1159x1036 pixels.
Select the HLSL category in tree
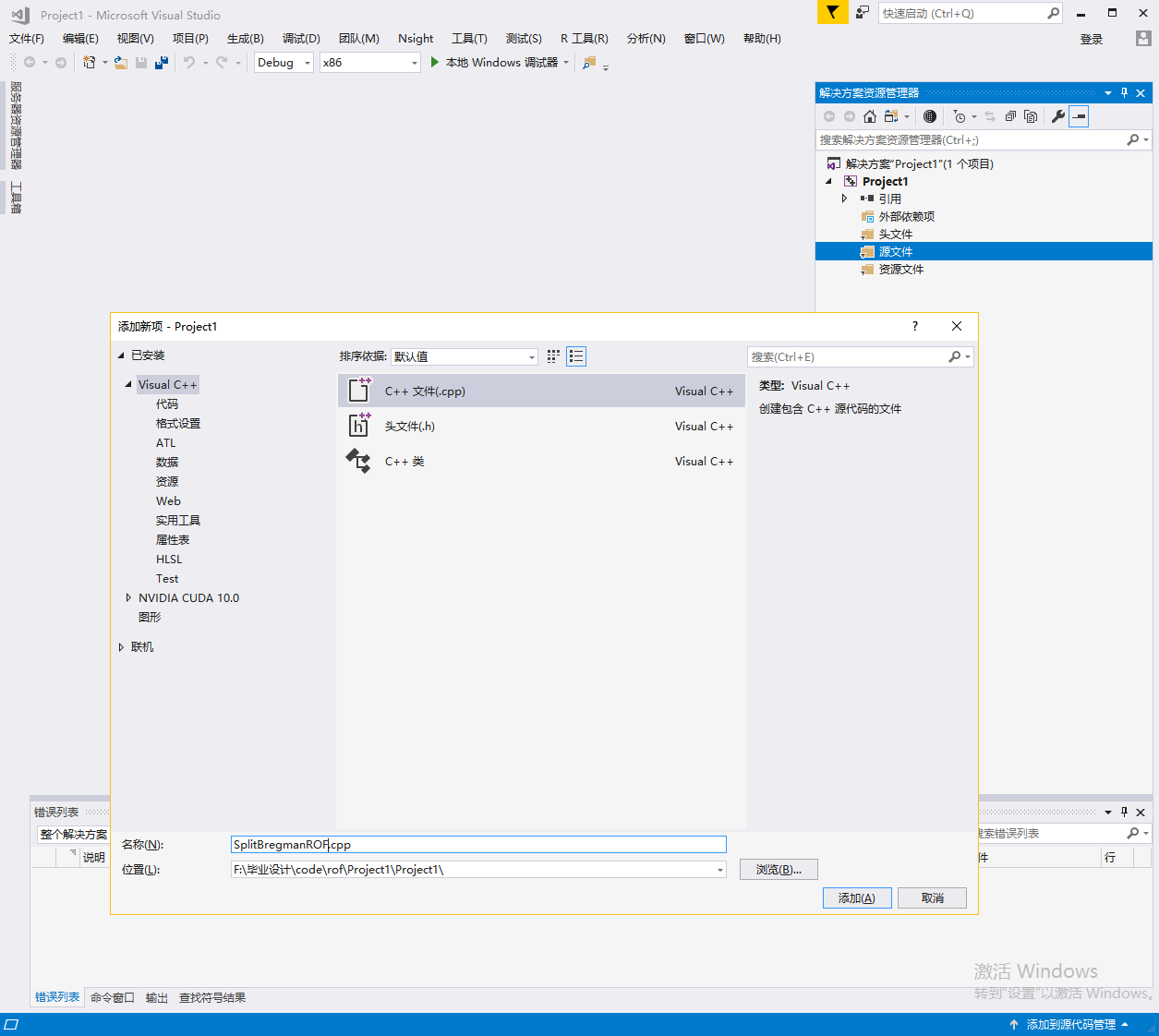[169, 559]
